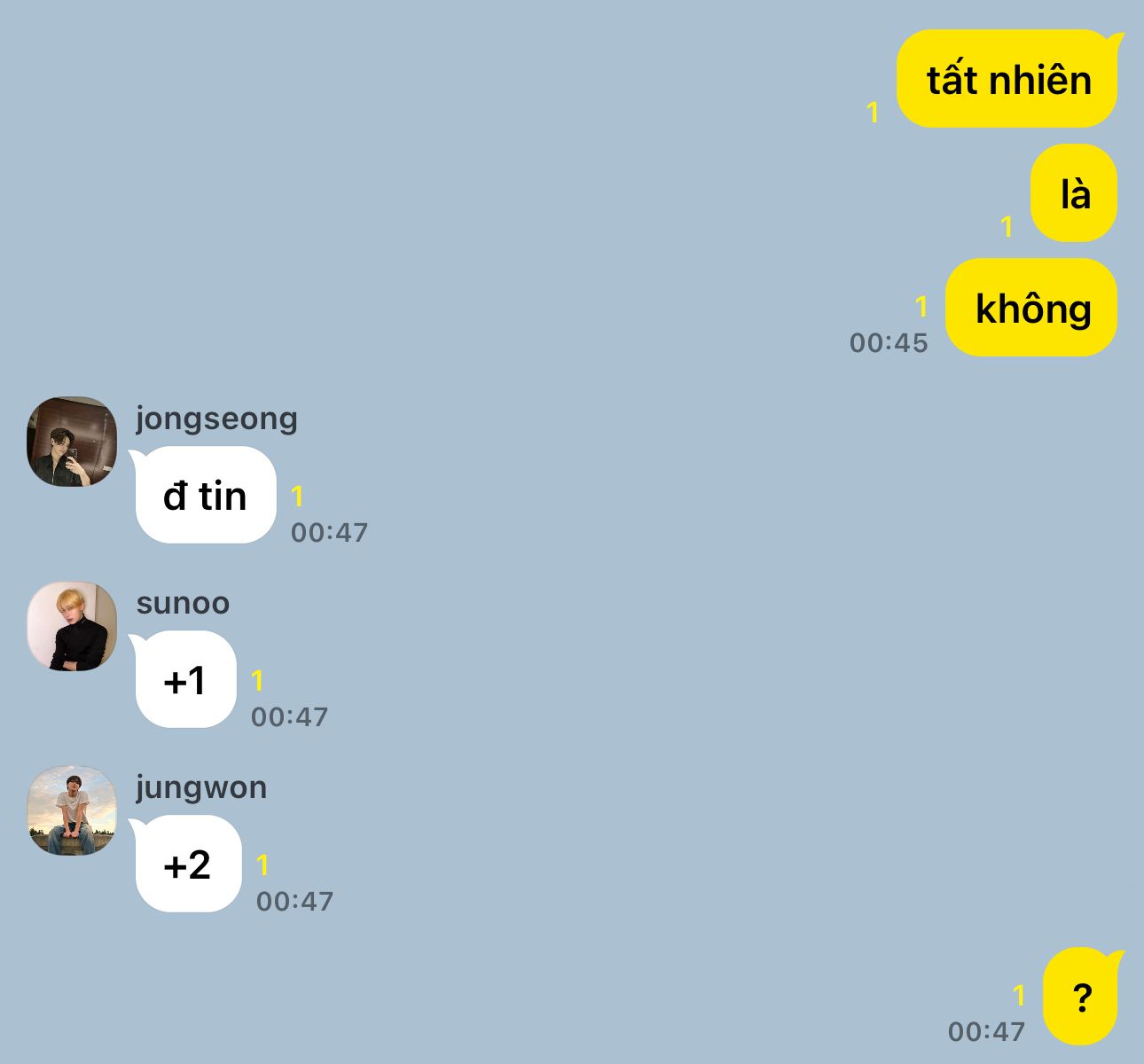Tap the 'đ tin' message from jongseong
Screen dimensions: 1144x1064
205,495
